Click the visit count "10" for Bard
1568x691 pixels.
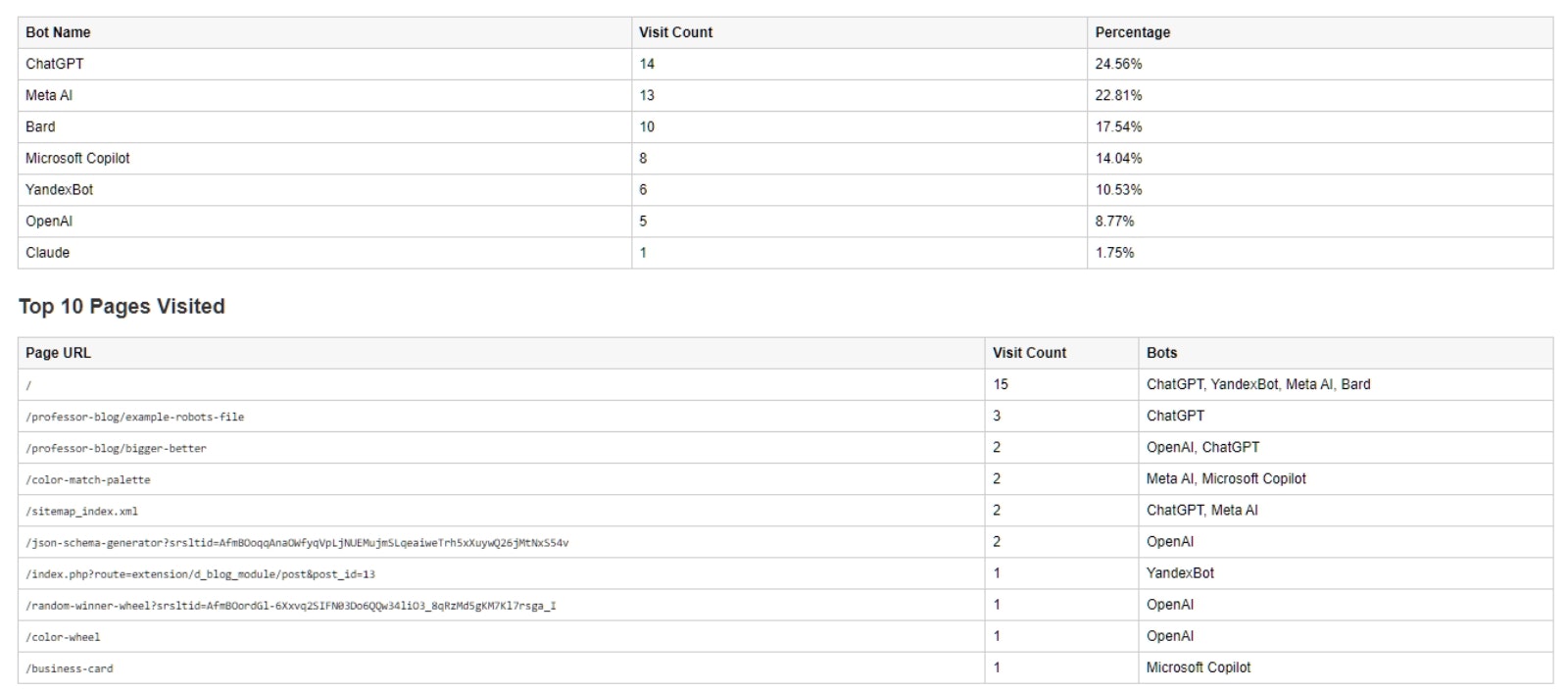647,126
